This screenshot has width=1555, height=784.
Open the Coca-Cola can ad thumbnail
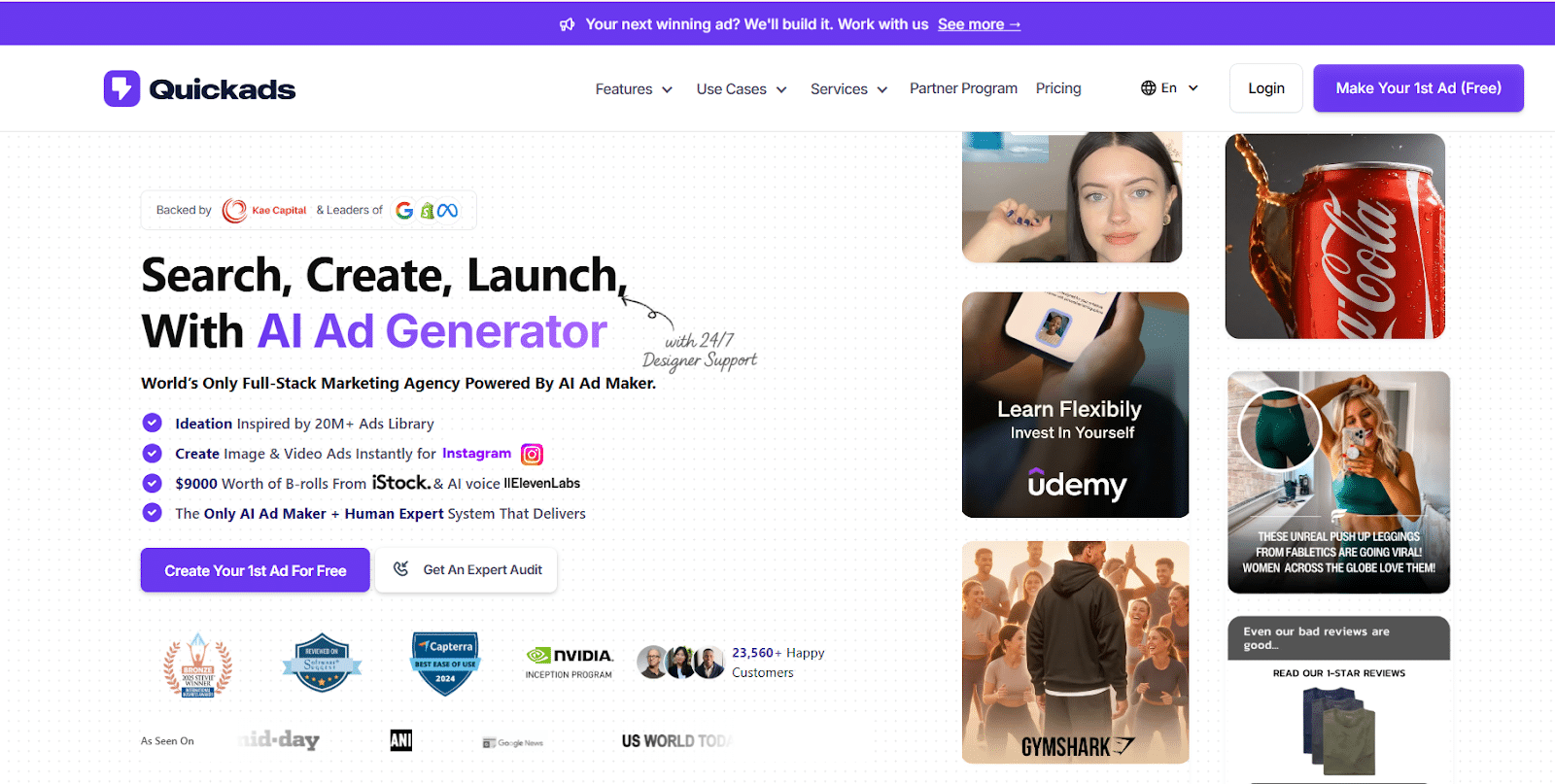[x=1335, y=236]
